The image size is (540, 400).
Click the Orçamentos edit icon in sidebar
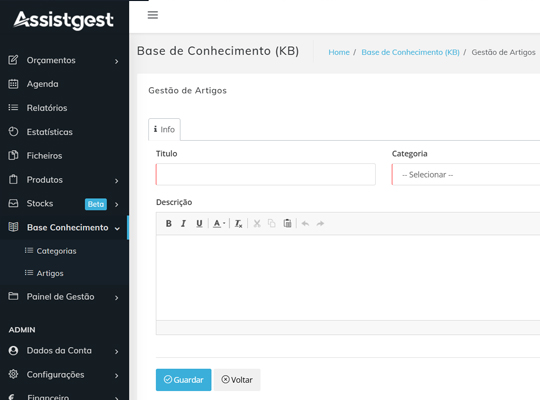point(13,60)
